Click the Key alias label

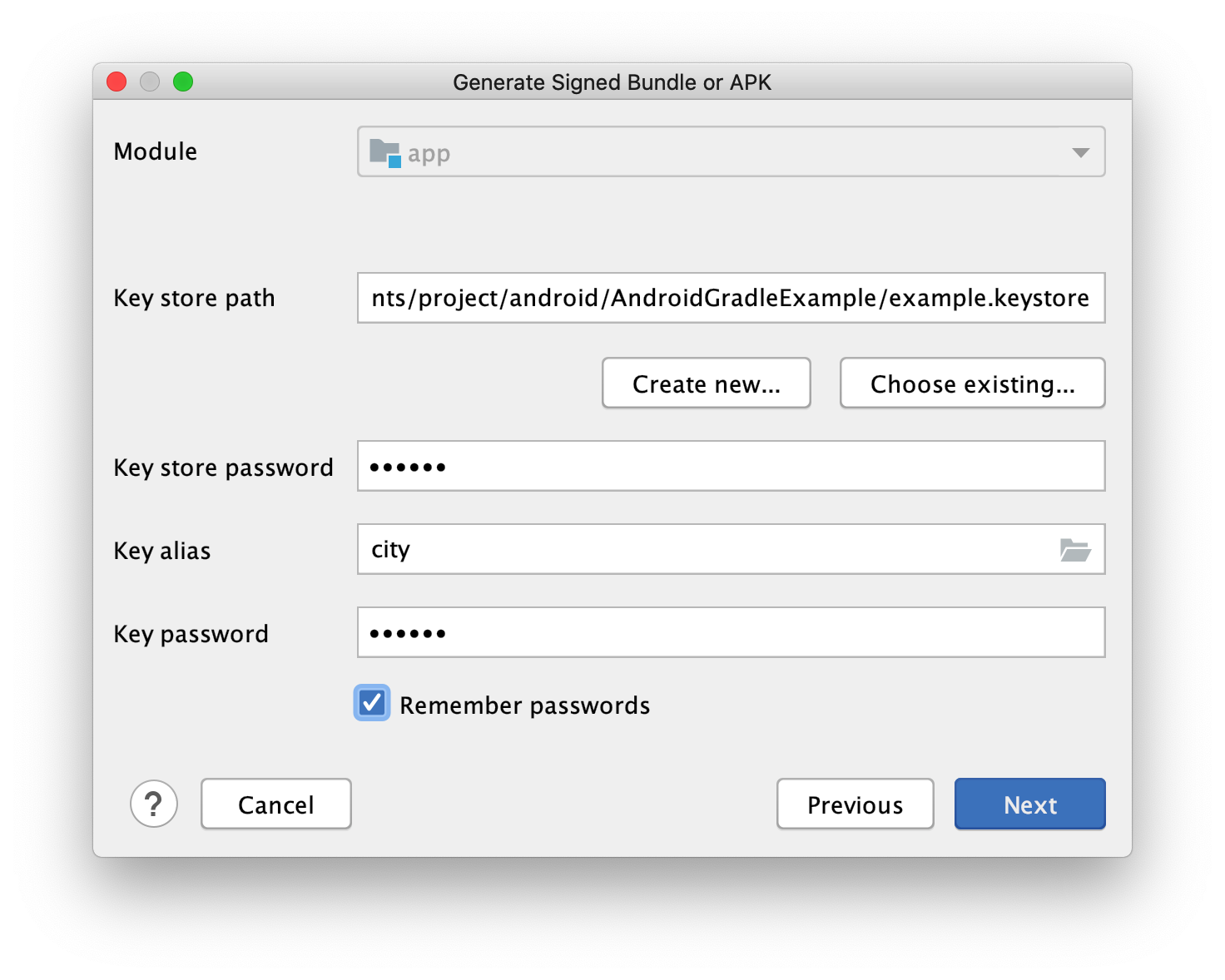coord(162,551)
